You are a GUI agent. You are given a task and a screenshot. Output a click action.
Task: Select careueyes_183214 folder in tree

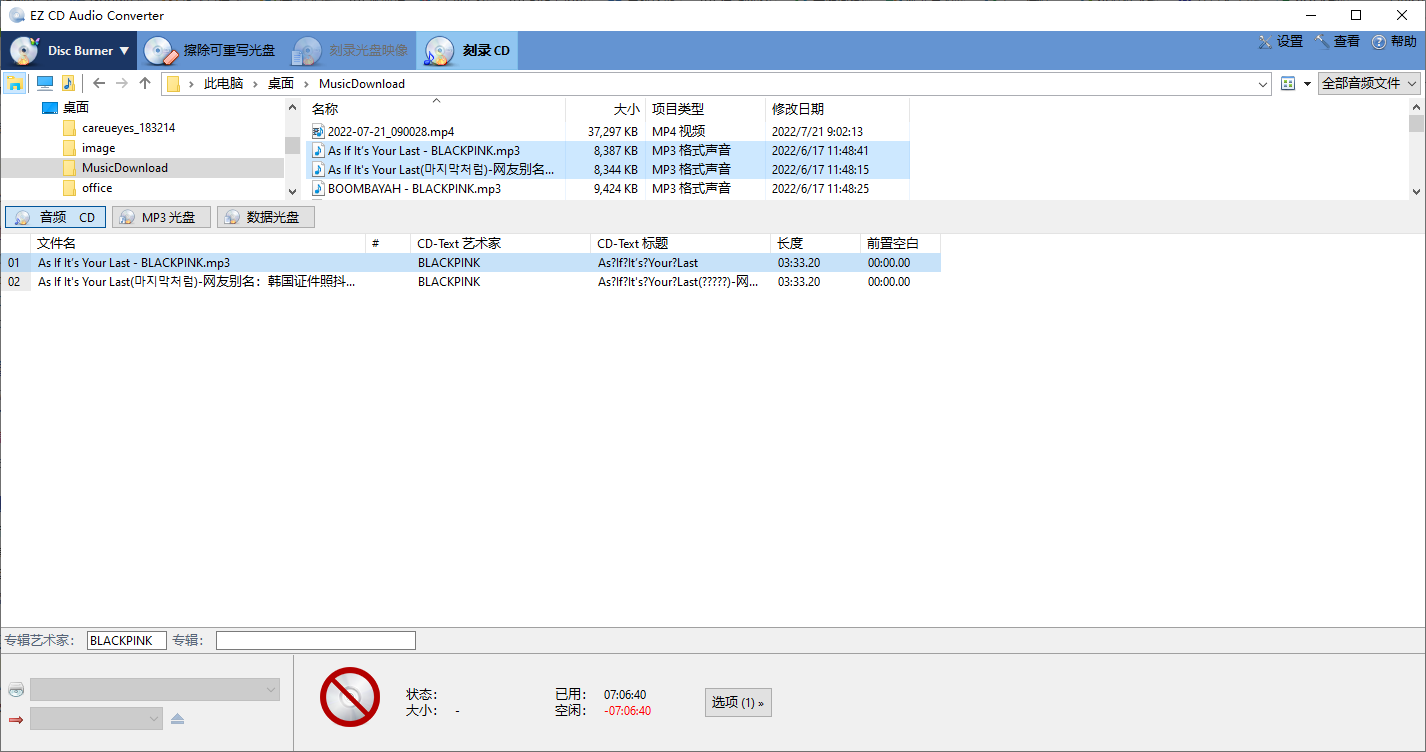pos(129,128)
